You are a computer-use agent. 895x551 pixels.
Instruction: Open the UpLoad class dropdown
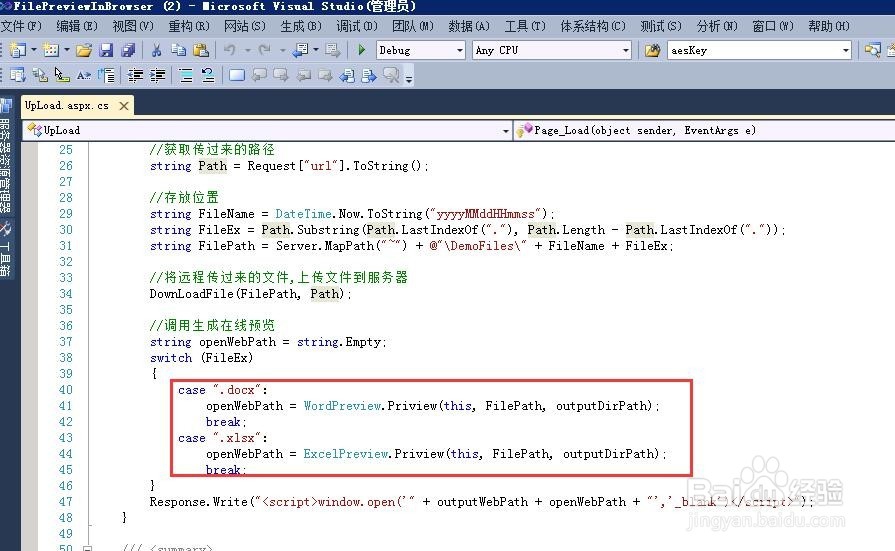tap(267, 130)
